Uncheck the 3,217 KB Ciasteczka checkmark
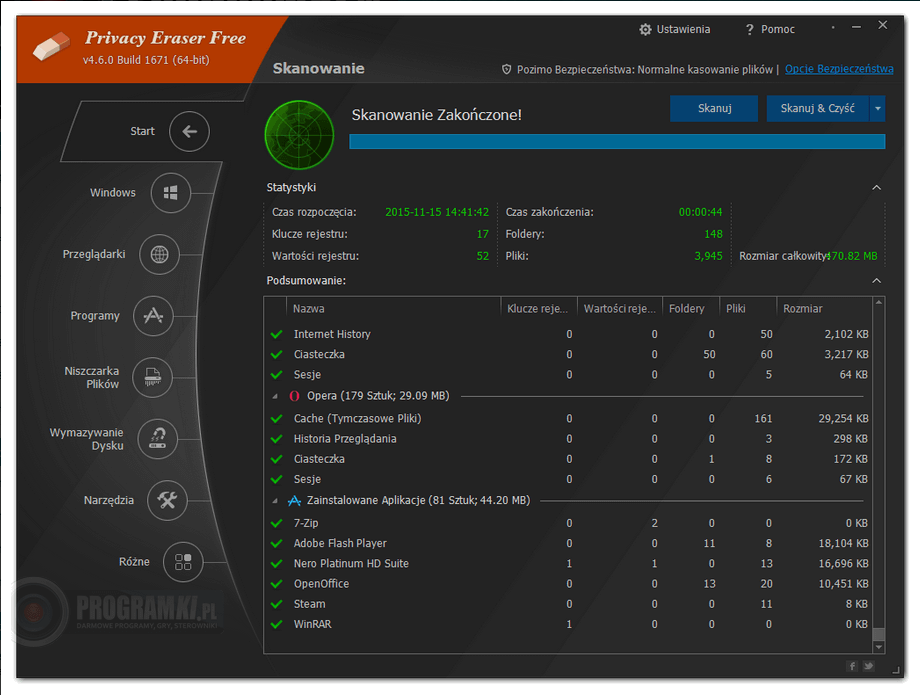Image resolution: width=920 pixels, height=695 pixels. click(276, 354)
